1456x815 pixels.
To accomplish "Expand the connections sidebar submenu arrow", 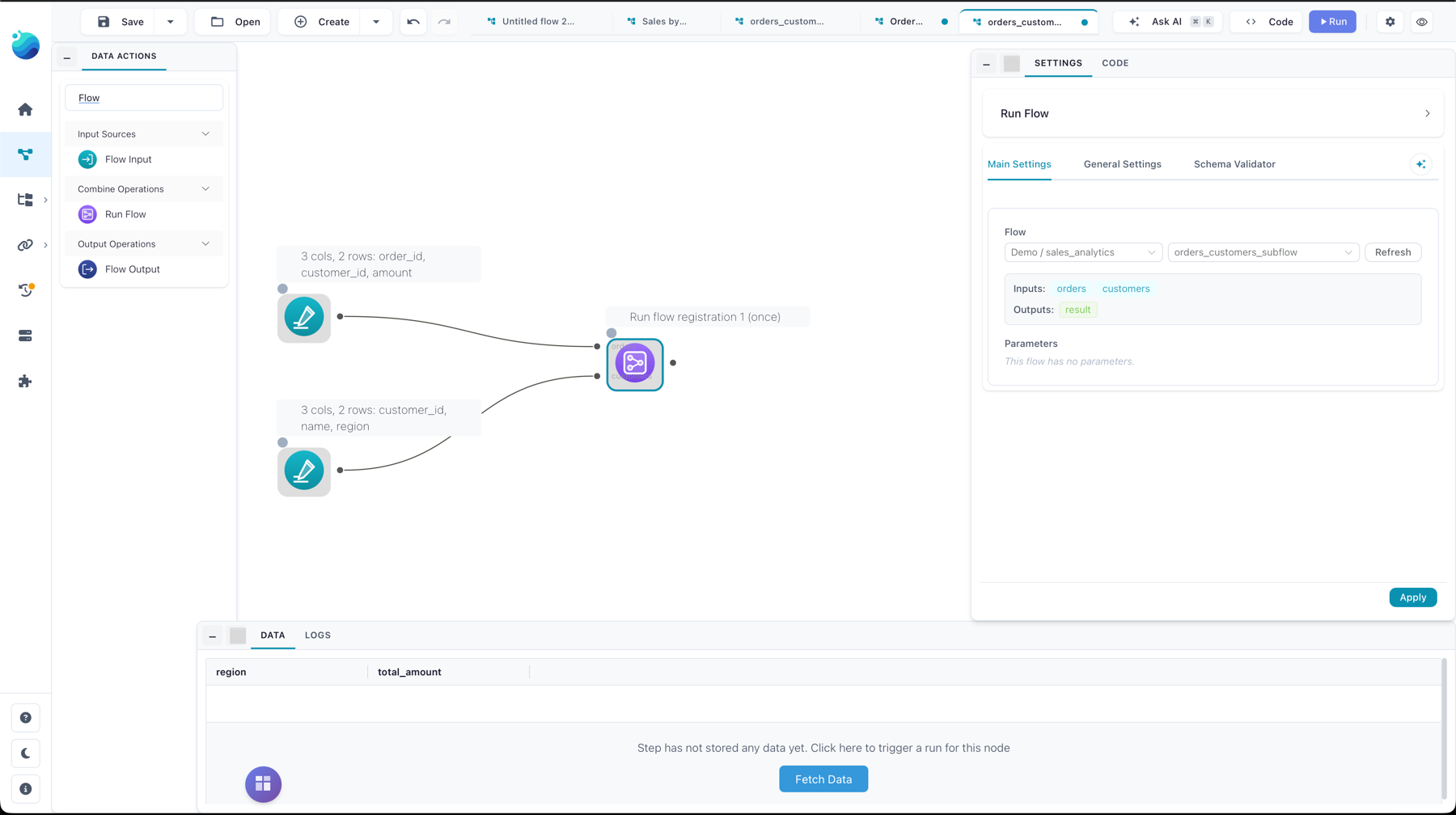I will coord(45,245).
